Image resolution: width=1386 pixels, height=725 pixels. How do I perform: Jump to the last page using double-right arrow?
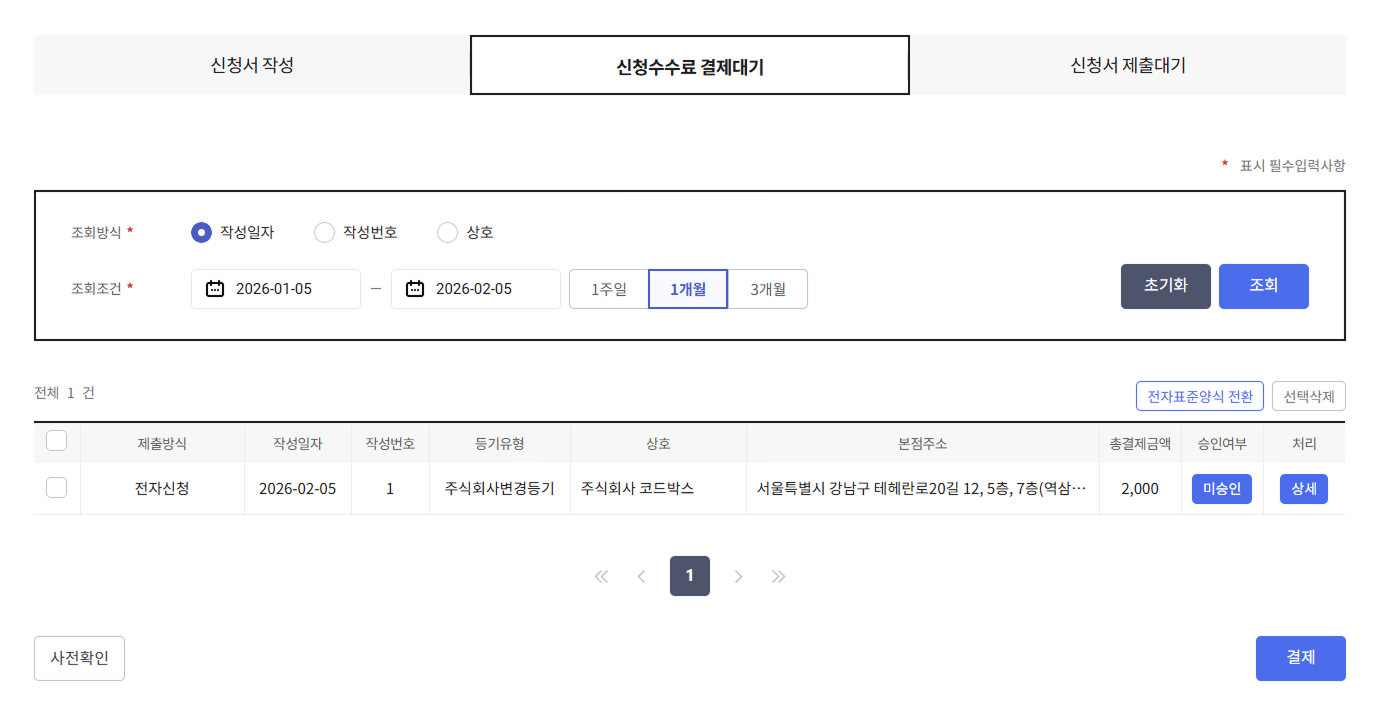778,576
